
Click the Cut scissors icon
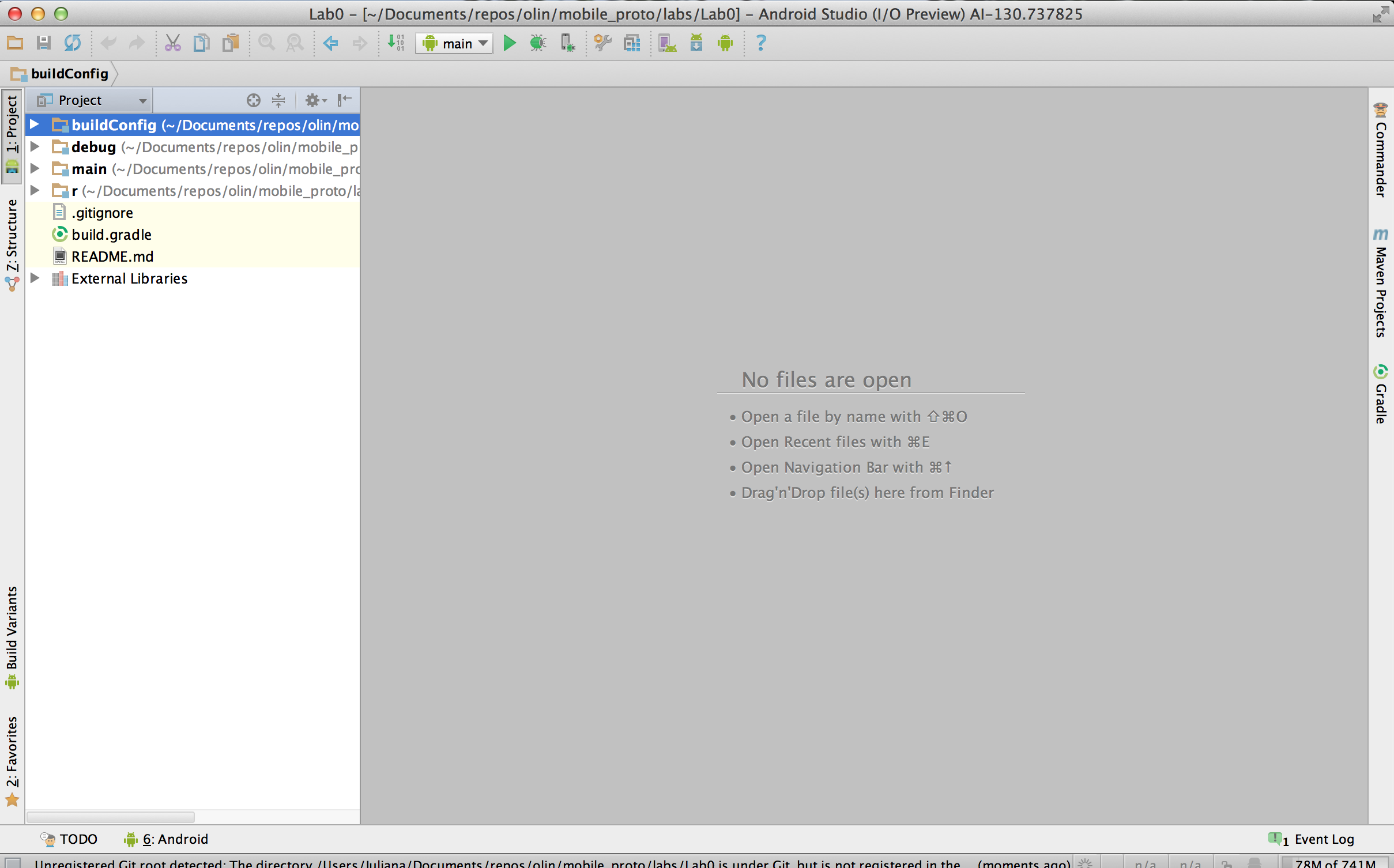(x=172, y=43)
